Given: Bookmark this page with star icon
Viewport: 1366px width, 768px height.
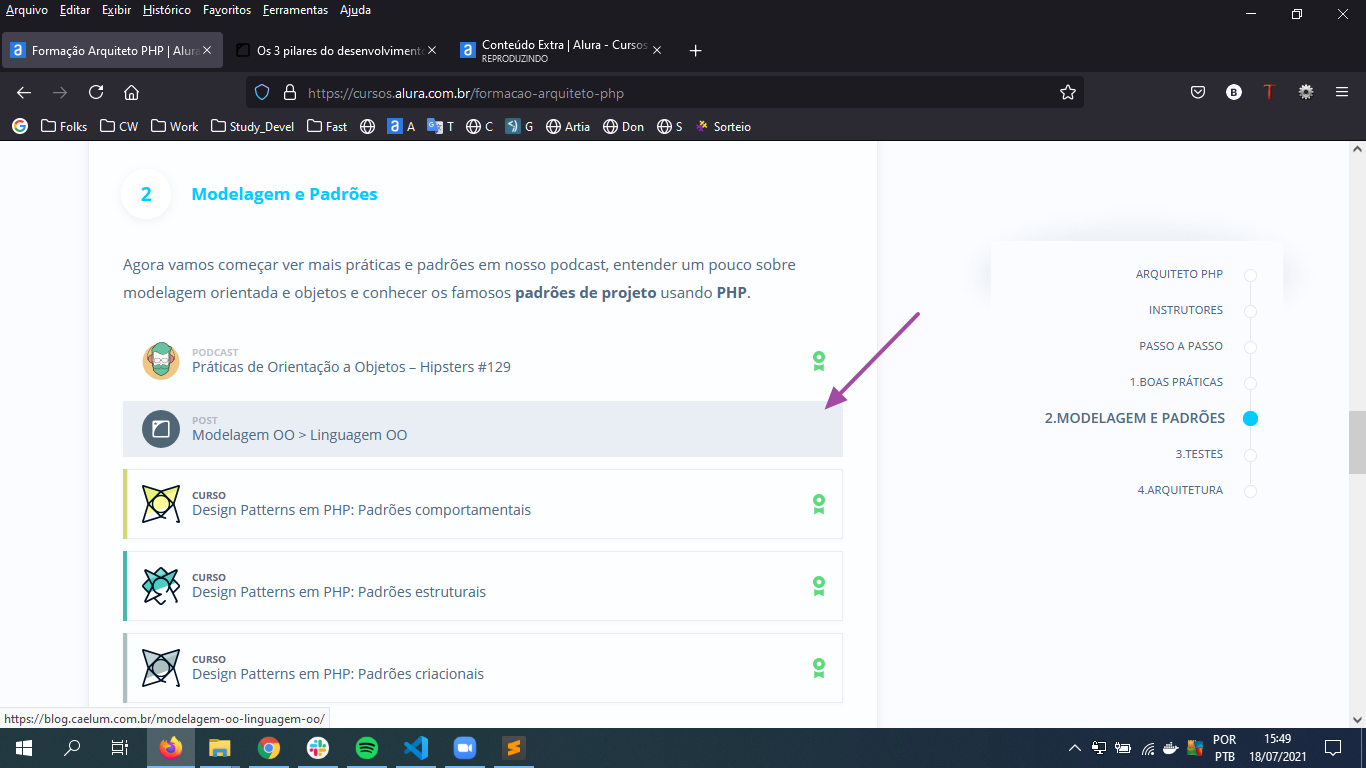Looking at the screenshot, I should click(1068, 92).
